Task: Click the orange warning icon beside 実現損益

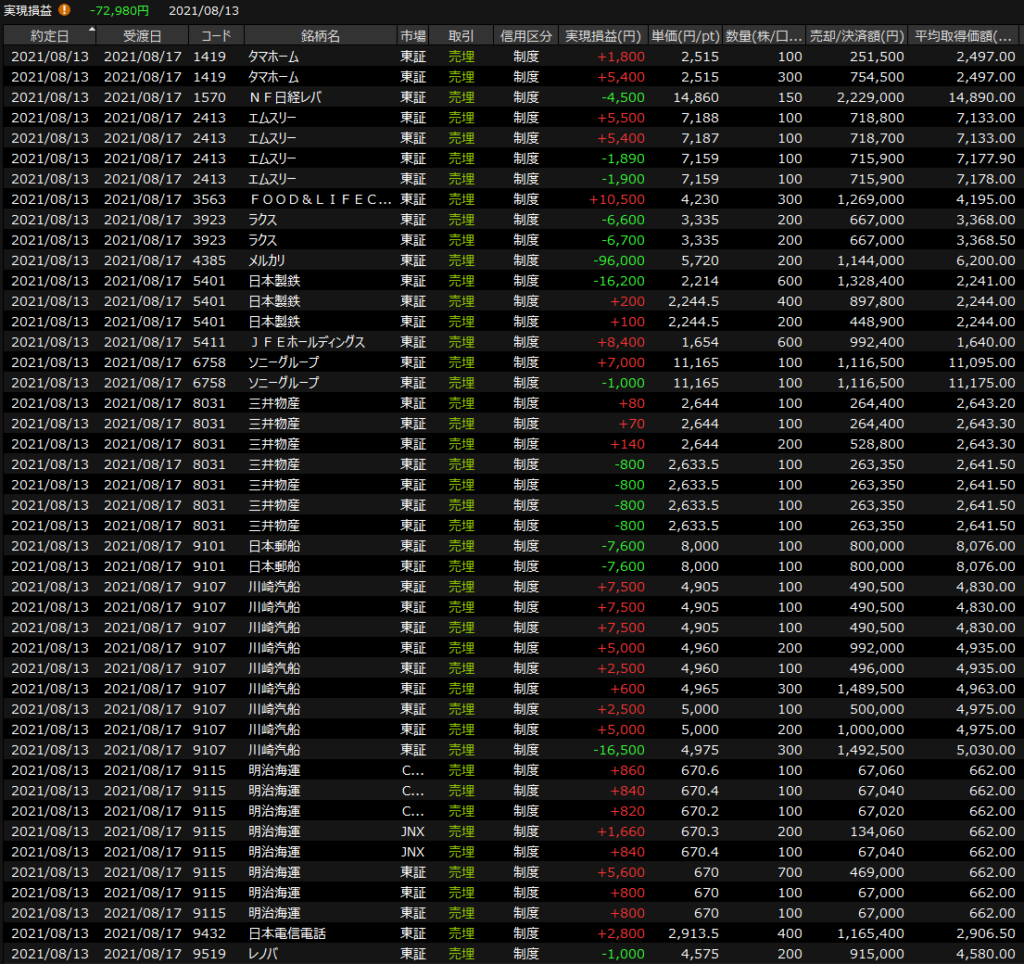Action: 65,10
